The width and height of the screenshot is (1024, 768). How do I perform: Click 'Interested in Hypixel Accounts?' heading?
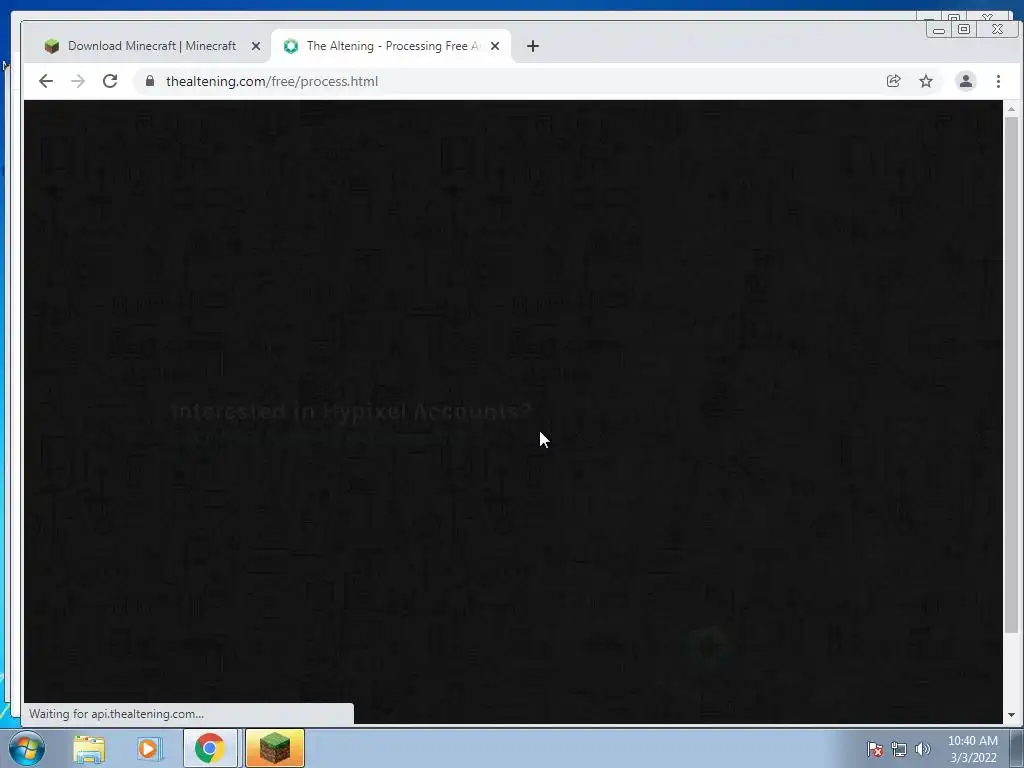(352, 411)
